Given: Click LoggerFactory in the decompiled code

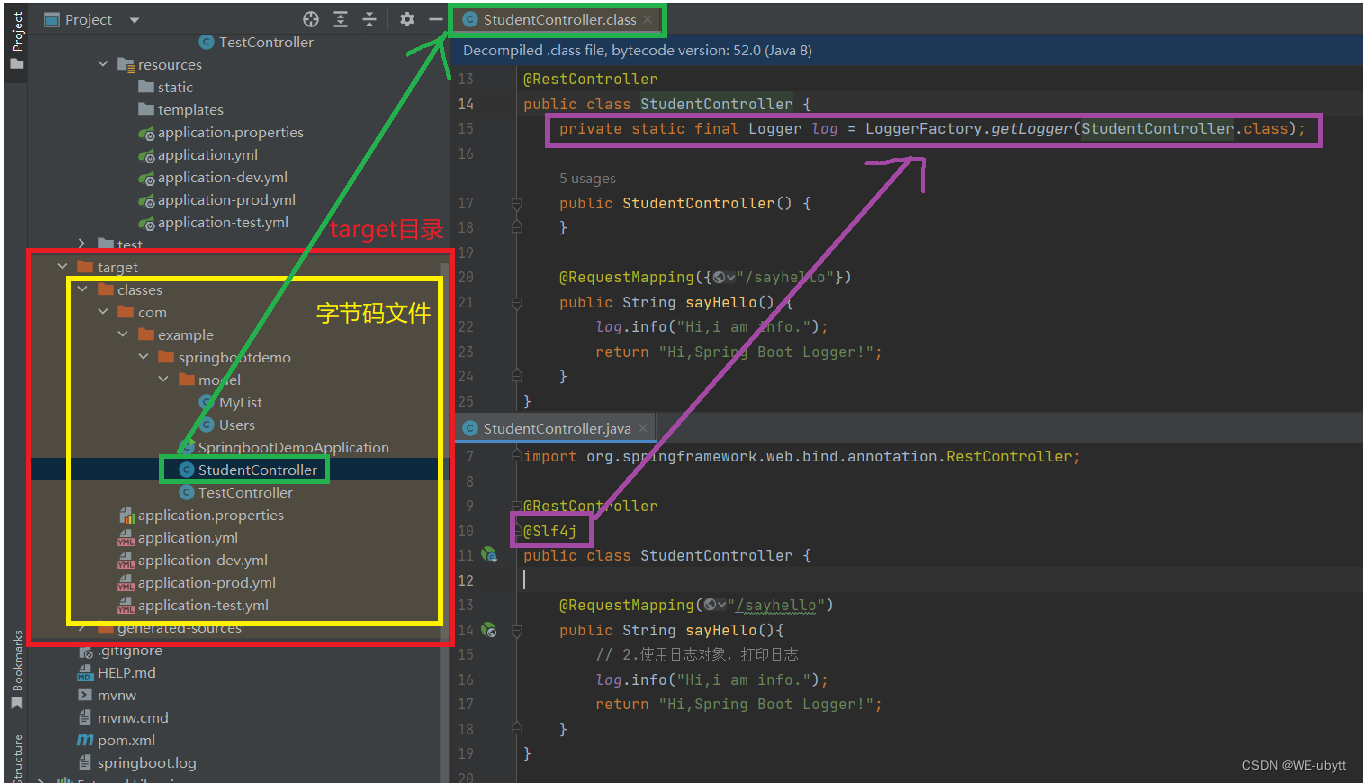Looking at the screenshot, I should point(923,129).
